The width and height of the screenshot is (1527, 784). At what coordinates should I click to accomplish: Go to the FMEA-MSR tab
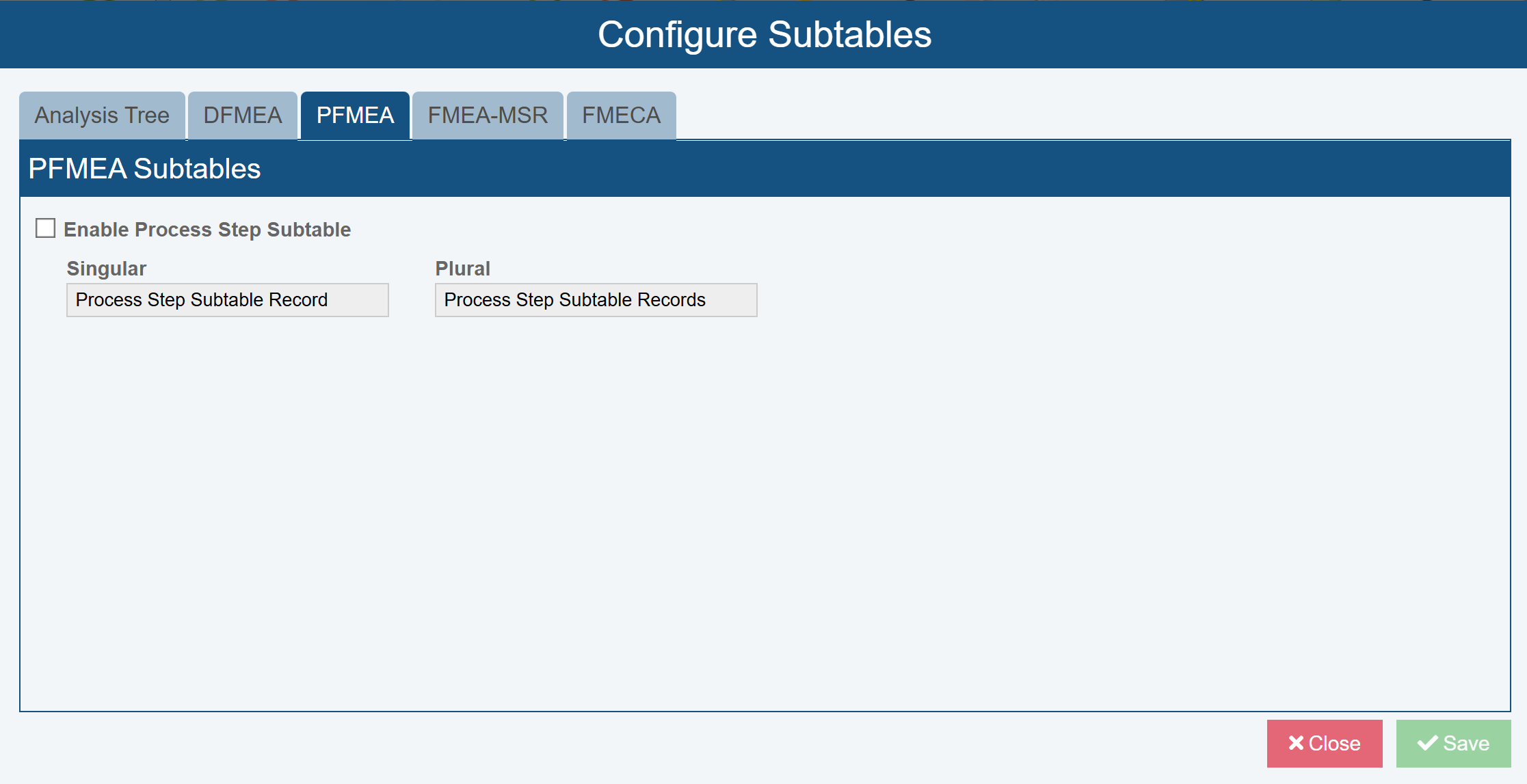tap(488, 116)
